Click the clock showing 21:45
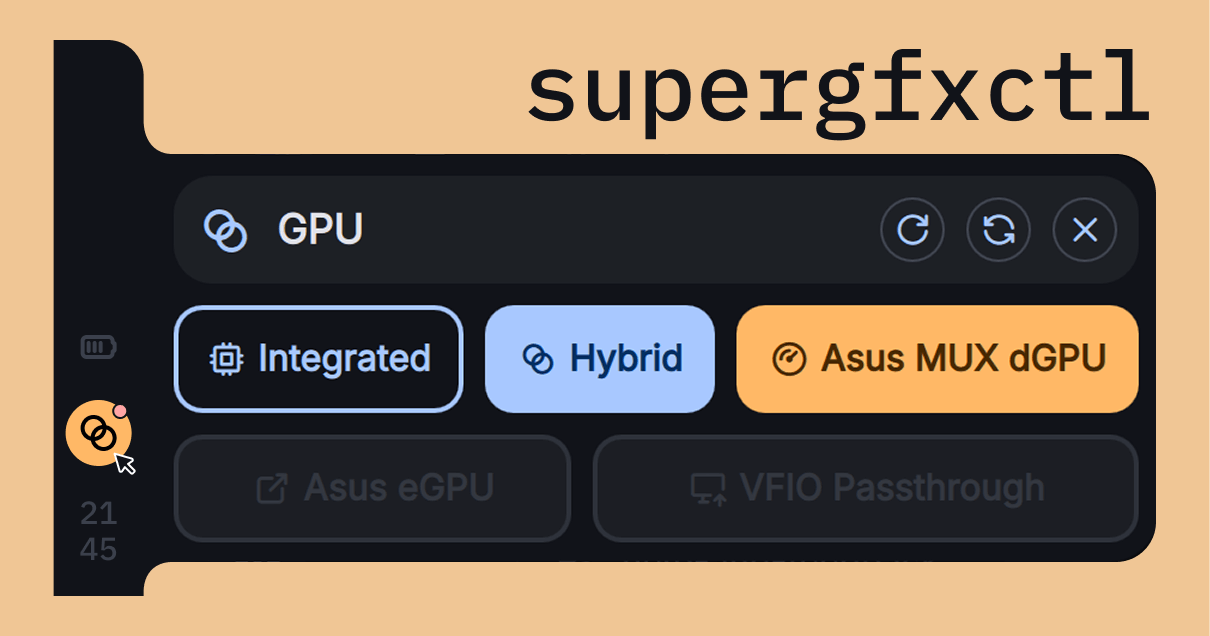The image size is (1210, 636). click(98, 531)
